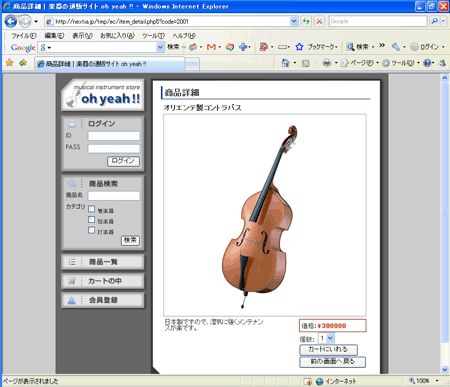Tick the 弦楽器 category checkbox

point(91,220)
